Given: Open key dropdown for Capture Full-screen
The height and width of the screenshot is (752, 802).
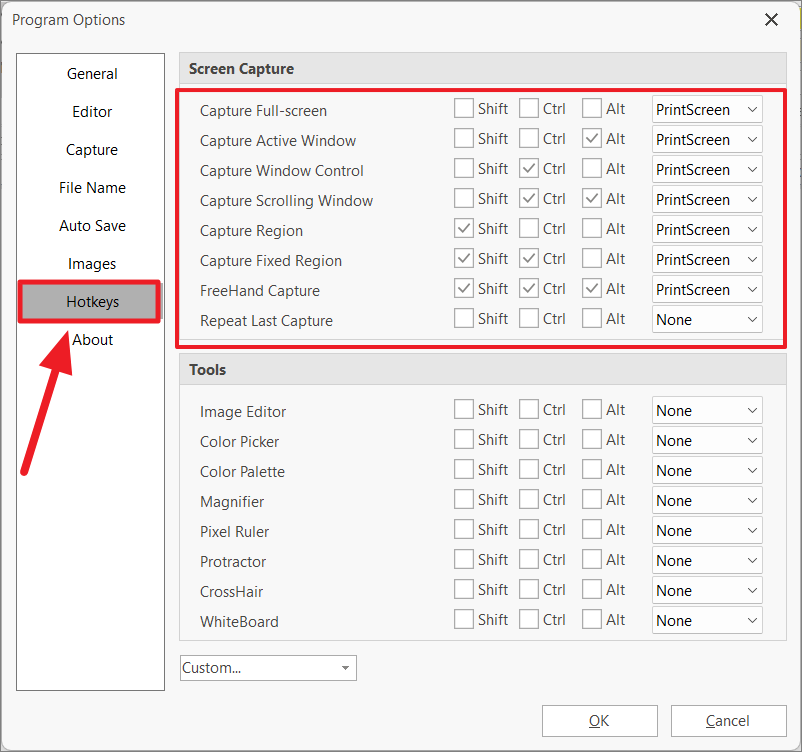Looking at the screenshot, I should tap(707, 109).
